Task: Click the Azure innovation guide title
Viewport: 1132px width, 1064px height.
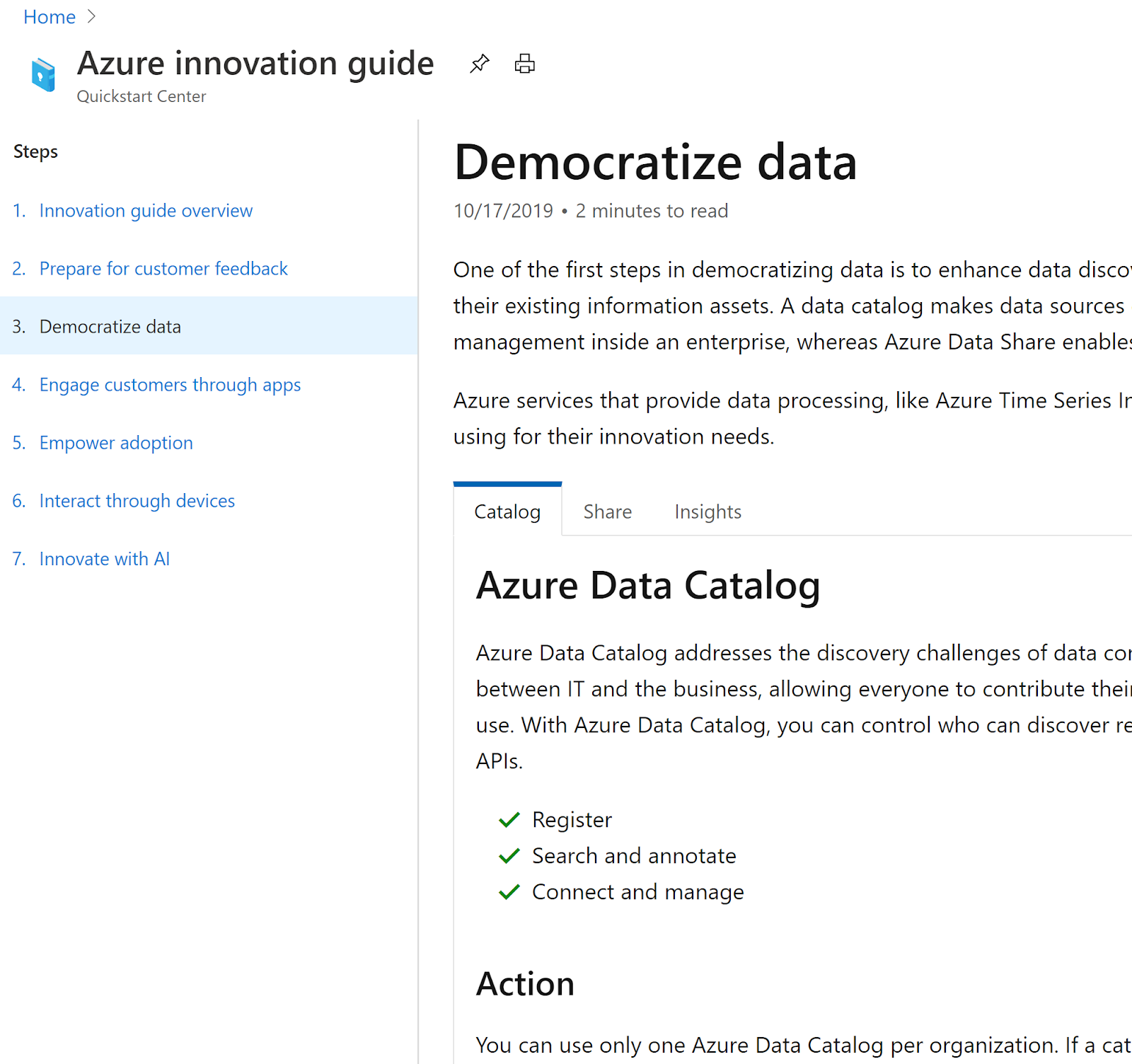Action: [255, 64]
